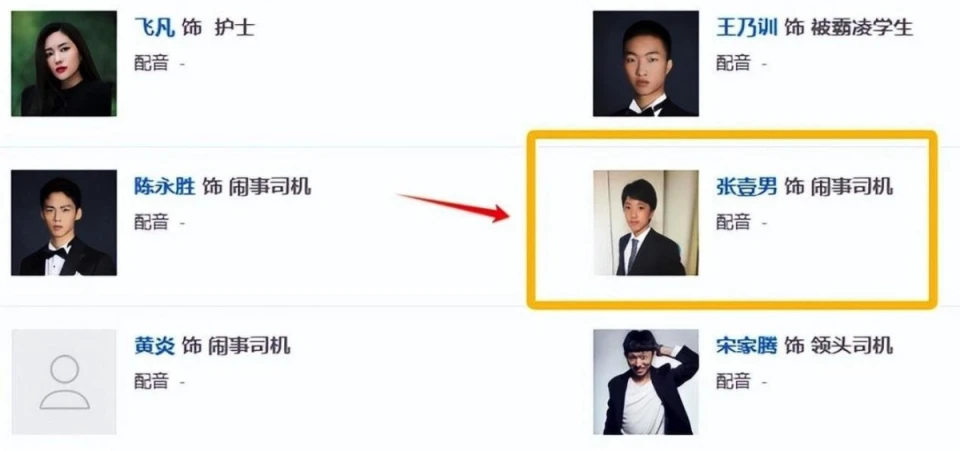Viewport: 960px width, 451px height.
Task: Click the nurse actress 飞凡 photo thumbnail
Action: tap(64, 64)
